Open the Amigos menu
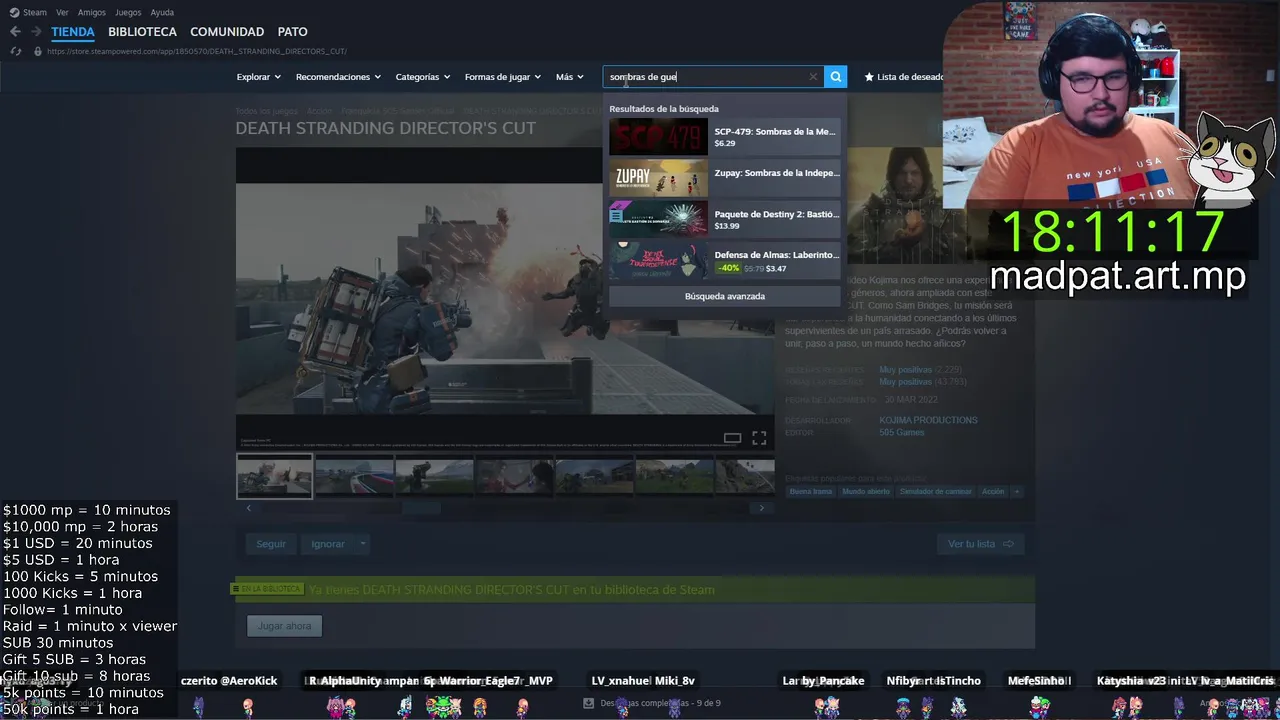This screenshot has width=1280, height=720. pos(92,12)
